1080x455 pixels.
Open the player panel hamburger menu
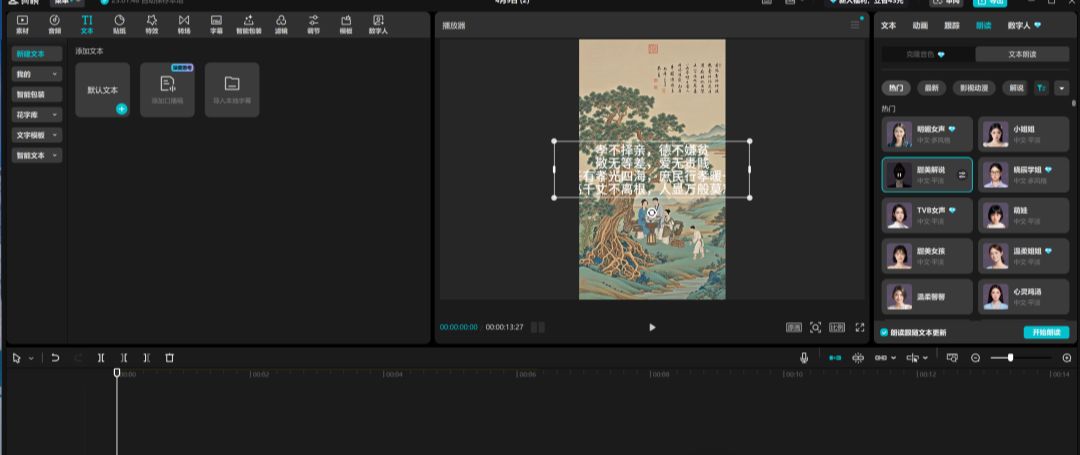pyautogui.click(x=855, y=25)
